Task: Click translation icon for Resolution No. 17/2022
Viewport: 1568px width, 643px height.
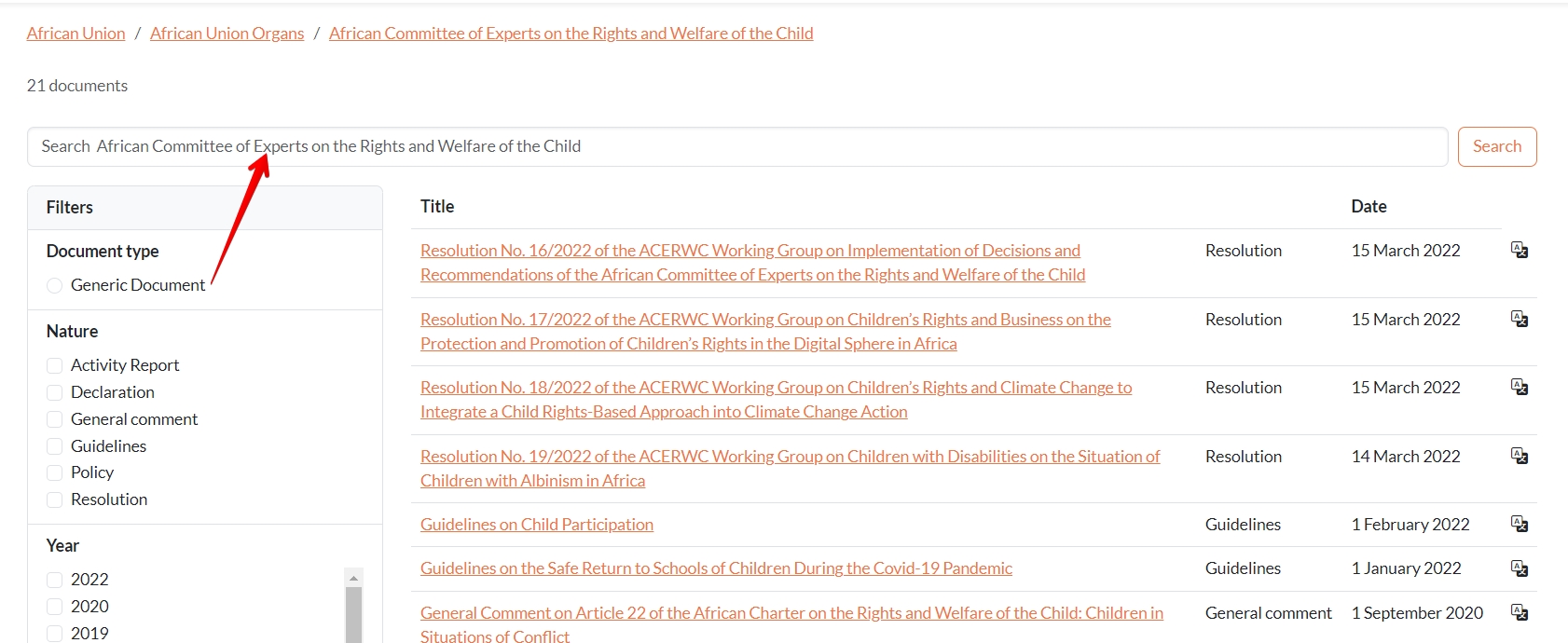Action: pyautogui.click(x=1519, y=319)
